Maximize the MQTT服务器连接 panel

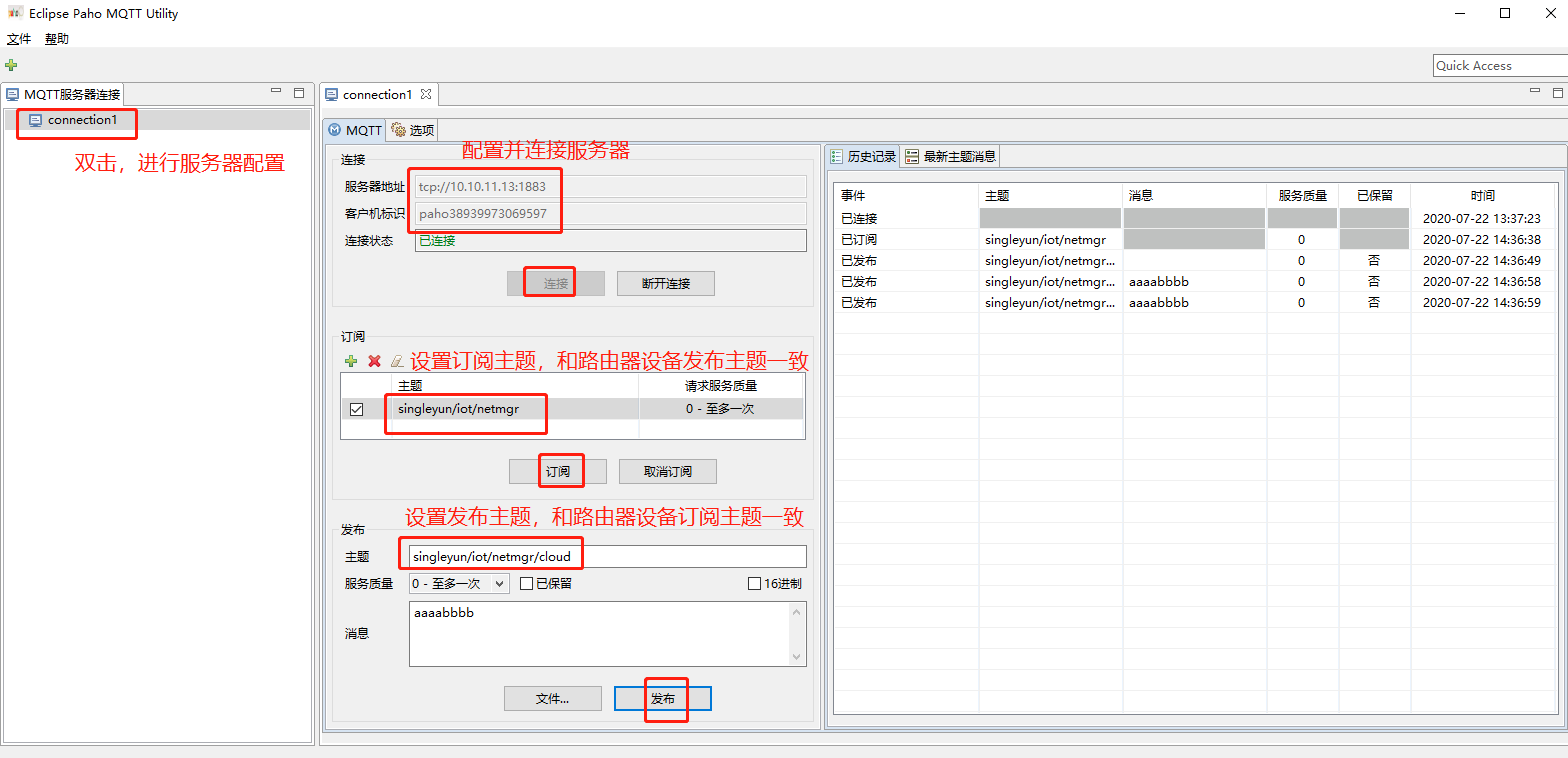(298, 92)
